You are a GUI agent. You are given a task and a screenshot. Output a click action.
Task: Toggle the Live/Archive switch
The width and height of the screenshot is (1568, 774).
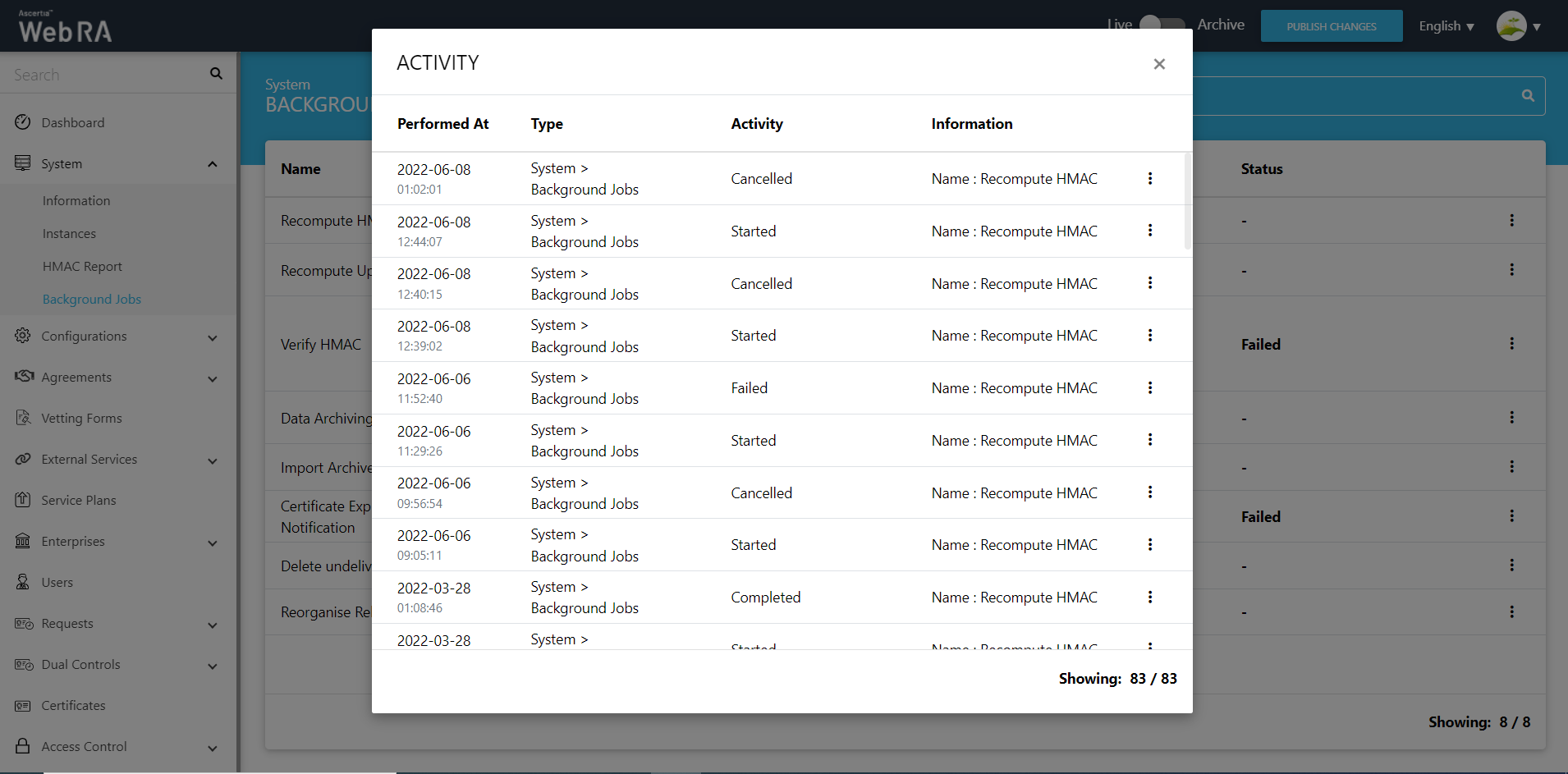tap(1162, 25)
